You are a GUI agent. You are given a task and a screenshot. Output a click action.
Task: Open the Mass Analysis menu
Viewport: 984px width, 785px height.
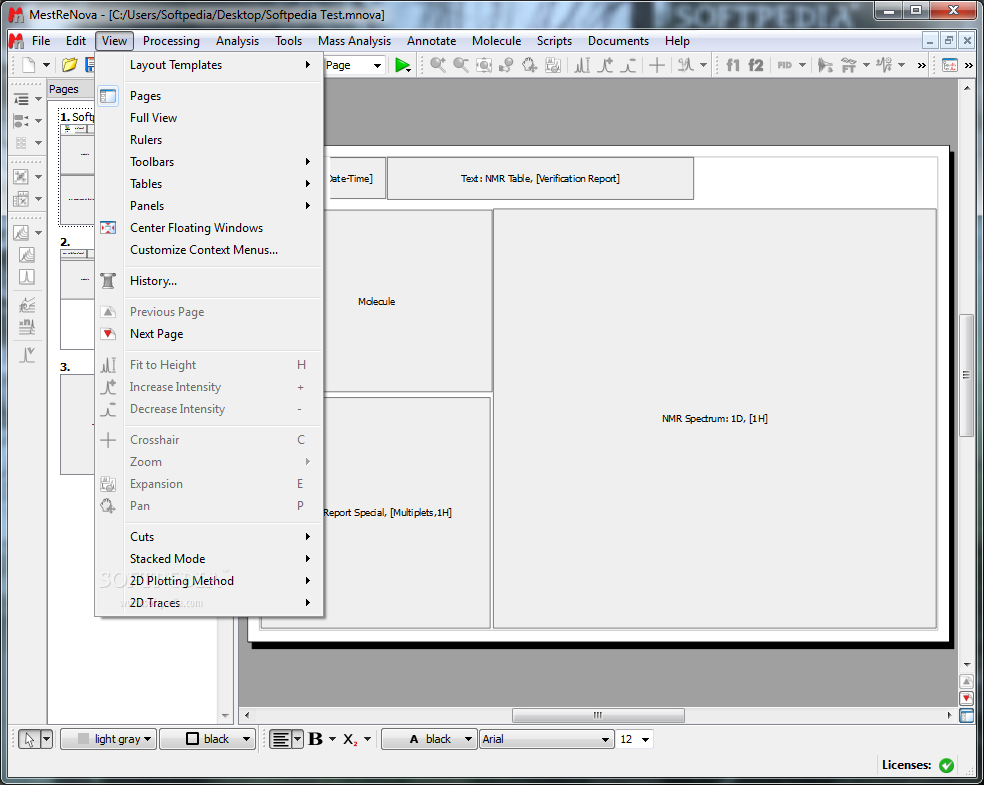pos(354,41)
